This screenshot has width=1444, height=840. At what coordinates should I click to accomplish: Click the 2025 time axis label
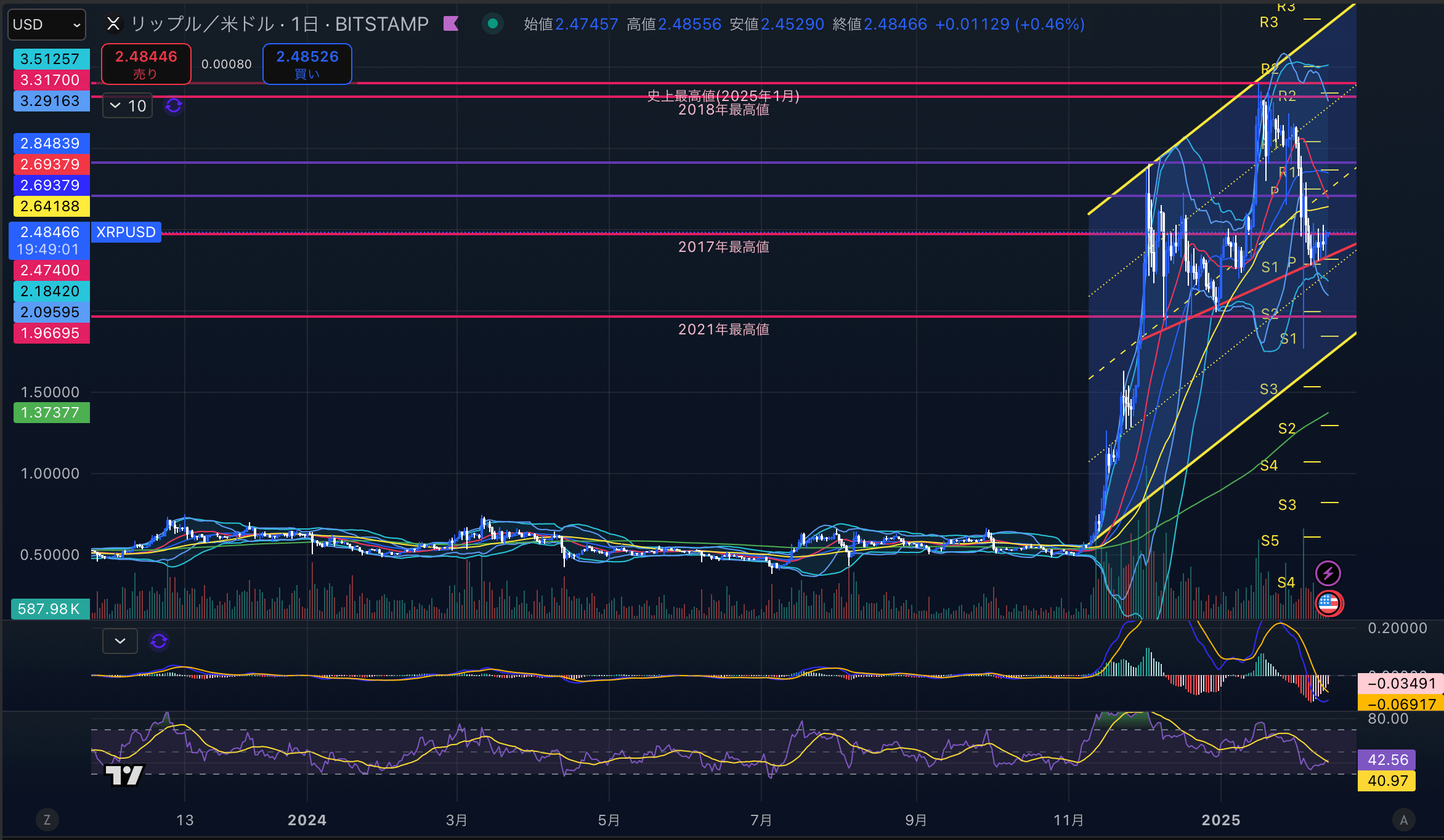[x=1221, y=820]
